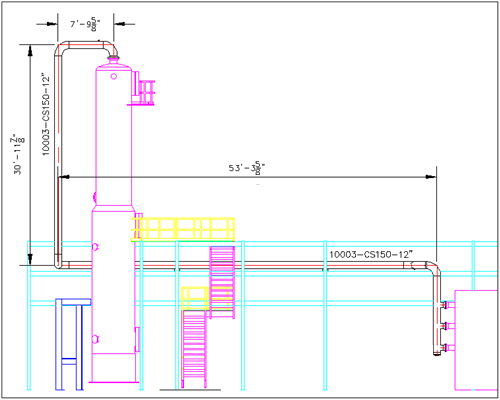Screen dimensions: 500x400
Task: Click the 53'-3 5/8" horizontal dimension text
Action: (247, 168)
